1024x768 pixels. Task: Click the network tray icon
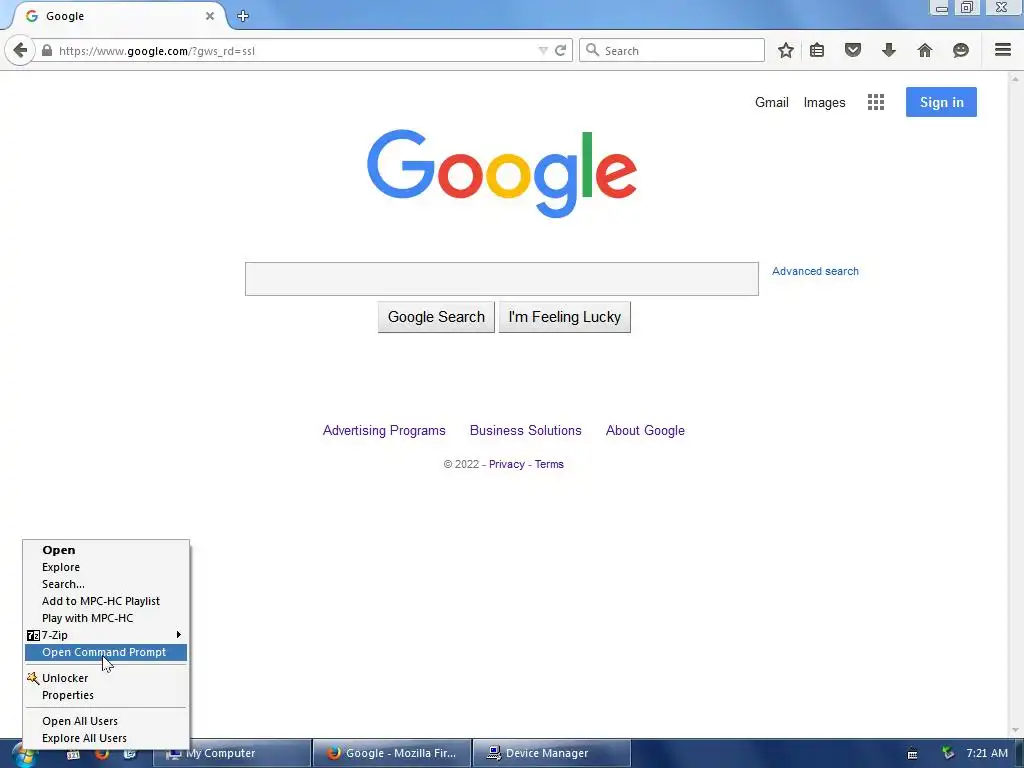point(948,753)
